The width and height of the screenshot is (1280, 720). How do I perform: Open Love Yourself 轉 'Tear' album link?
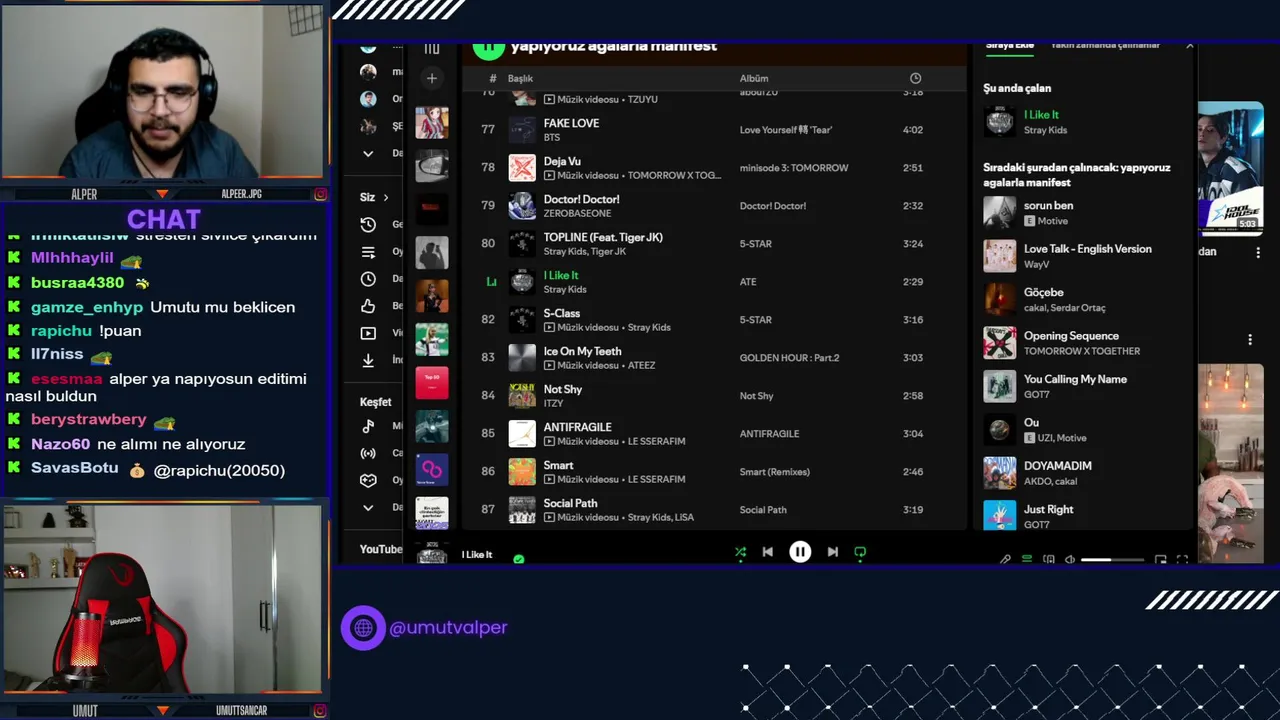point(785,130)
